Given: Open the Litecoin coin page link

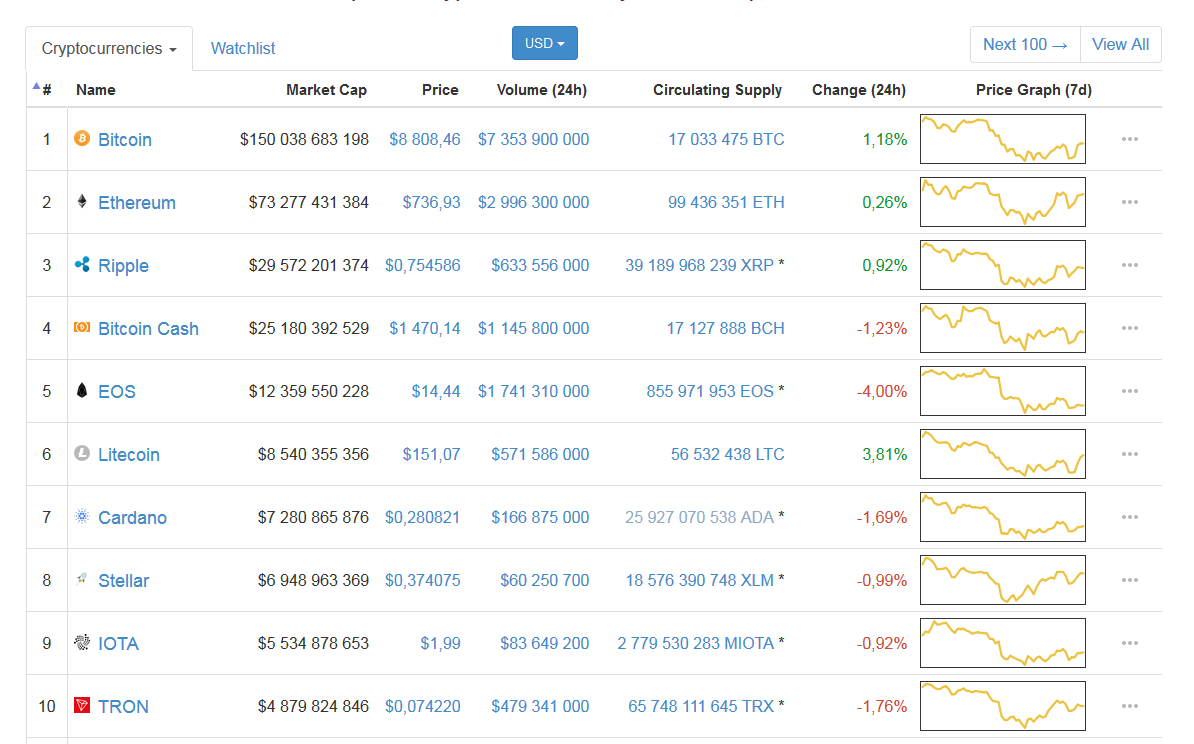Looking at the screenshot, I should 129,455.
